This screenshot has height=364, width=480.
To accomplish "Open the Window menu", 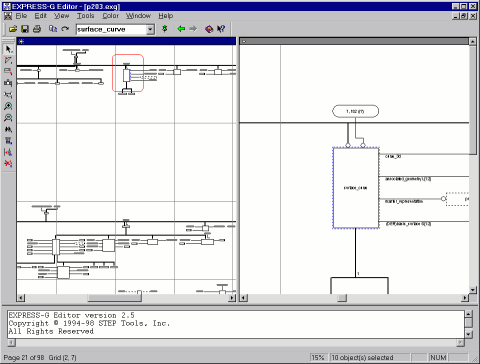I will (138, 16).
